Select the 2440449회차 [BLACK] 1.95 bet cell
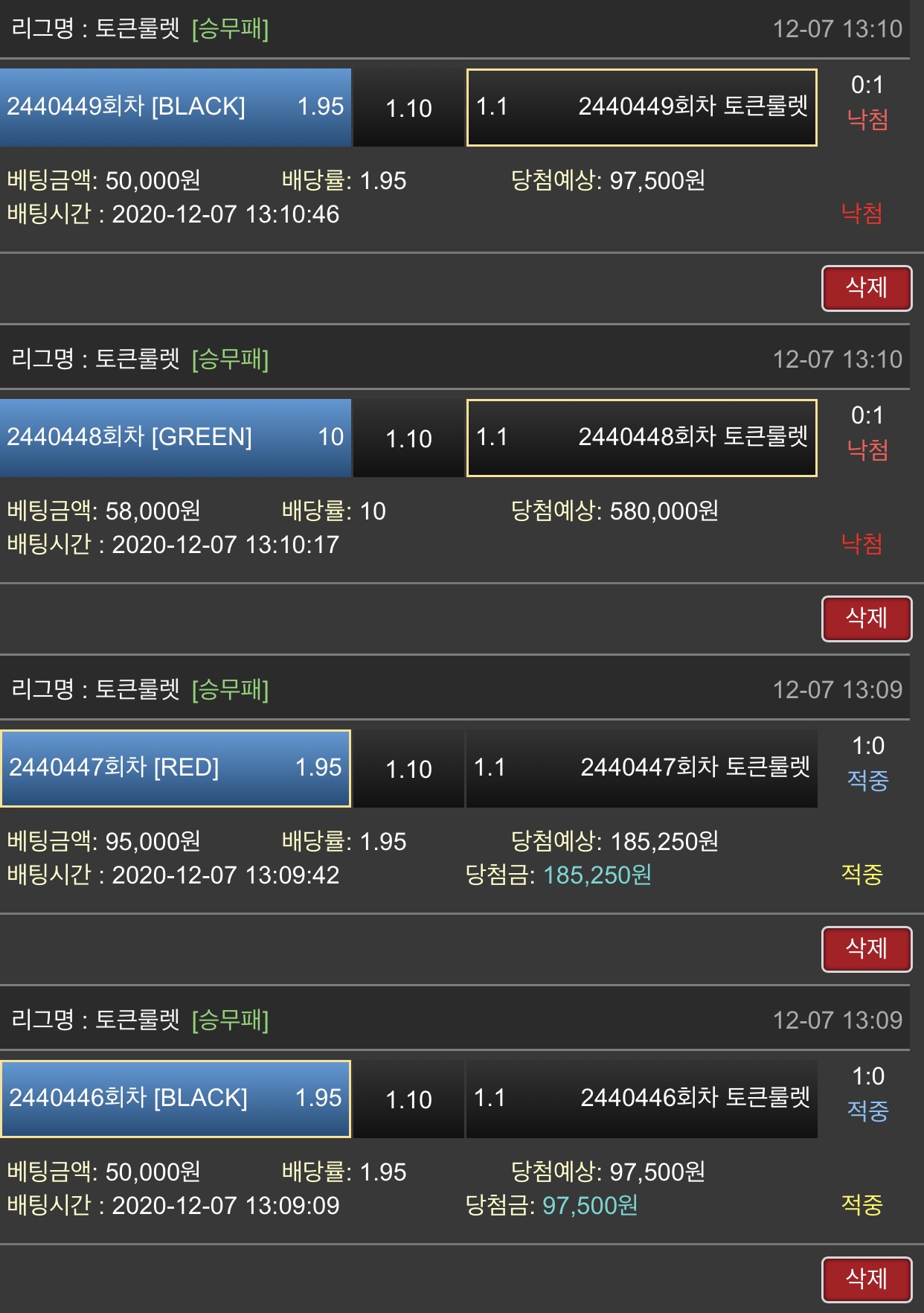 (176, 107)
